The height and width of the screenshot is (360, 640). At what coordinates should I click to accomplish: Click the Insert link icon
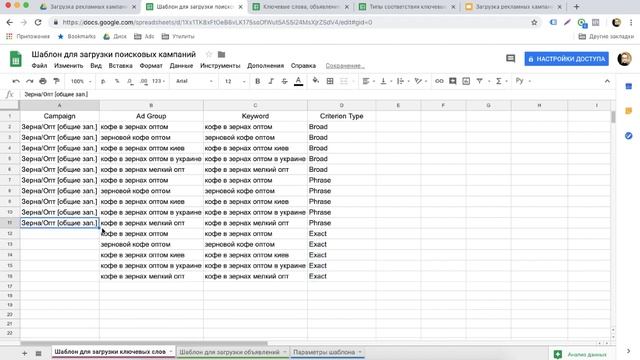coord(439,81)
